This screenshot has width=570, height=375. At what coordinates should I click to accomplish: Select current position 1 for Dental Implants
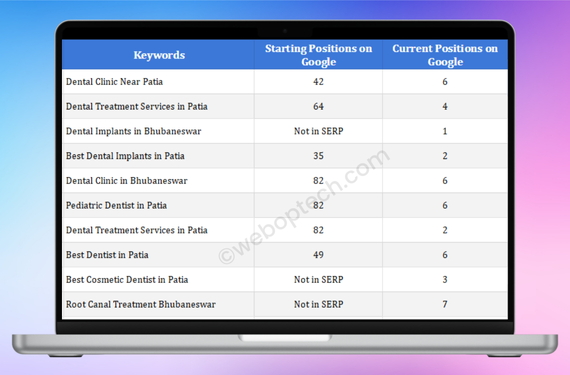click(x=445, y=131)
